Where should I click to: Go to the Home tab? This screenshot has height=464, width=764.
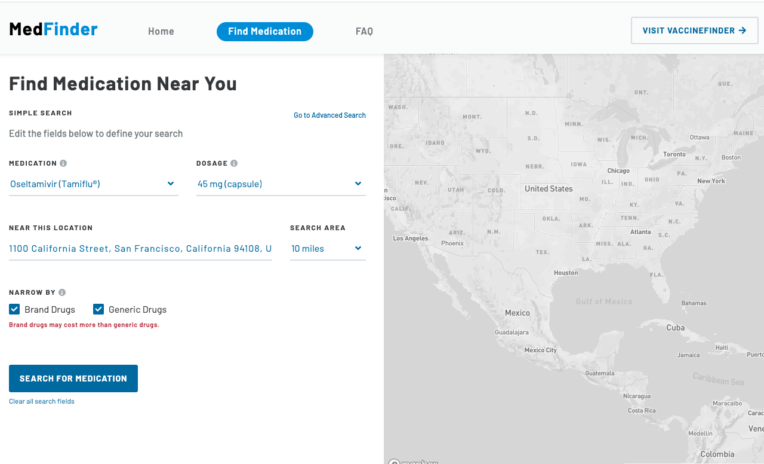click(161, 31)
